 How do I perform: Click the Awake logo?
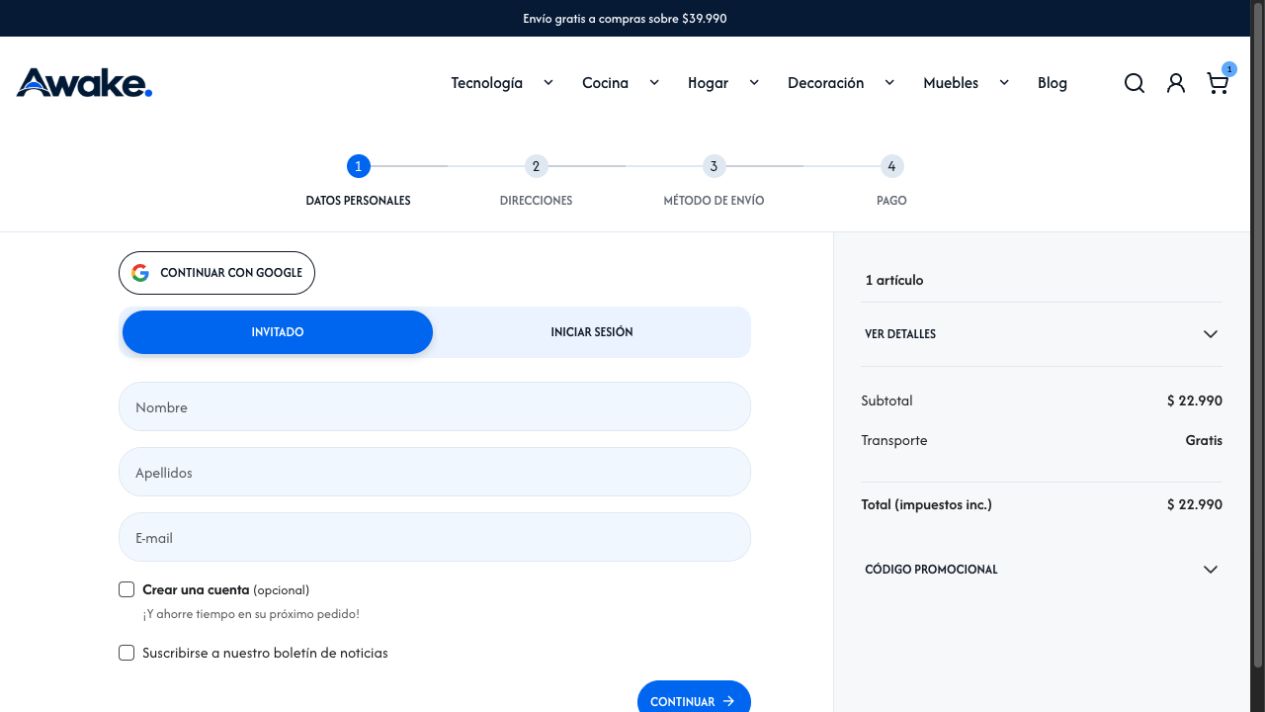85,83
